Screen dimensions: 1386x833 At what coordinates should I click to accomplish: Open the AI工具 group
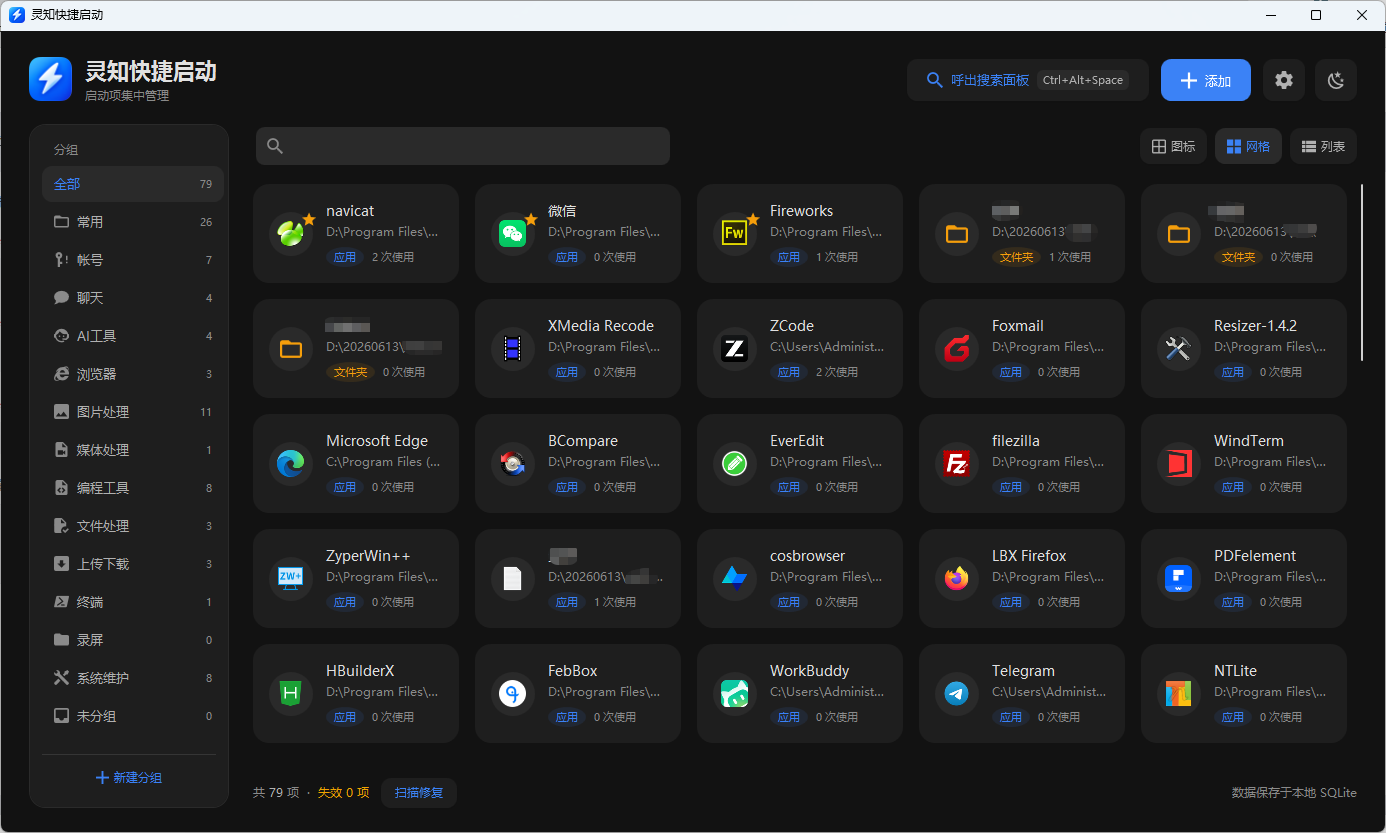(x=133, y=336)
